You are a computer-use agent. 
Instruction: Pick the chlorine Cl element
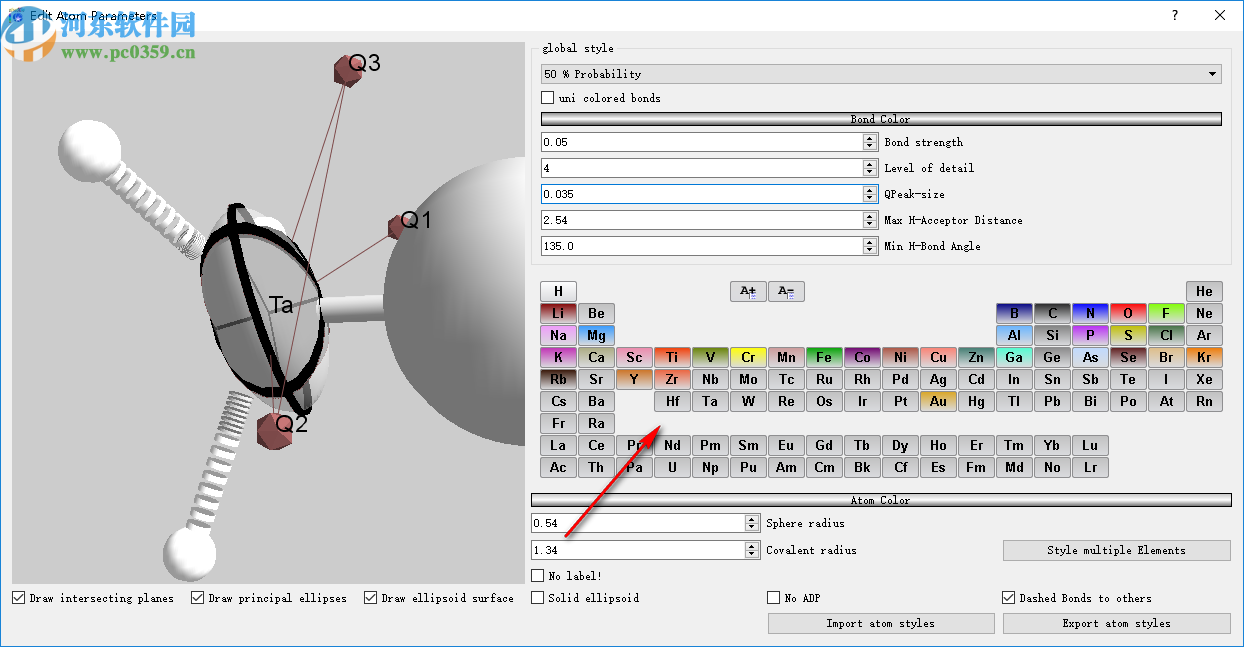tap(1166, 335)
